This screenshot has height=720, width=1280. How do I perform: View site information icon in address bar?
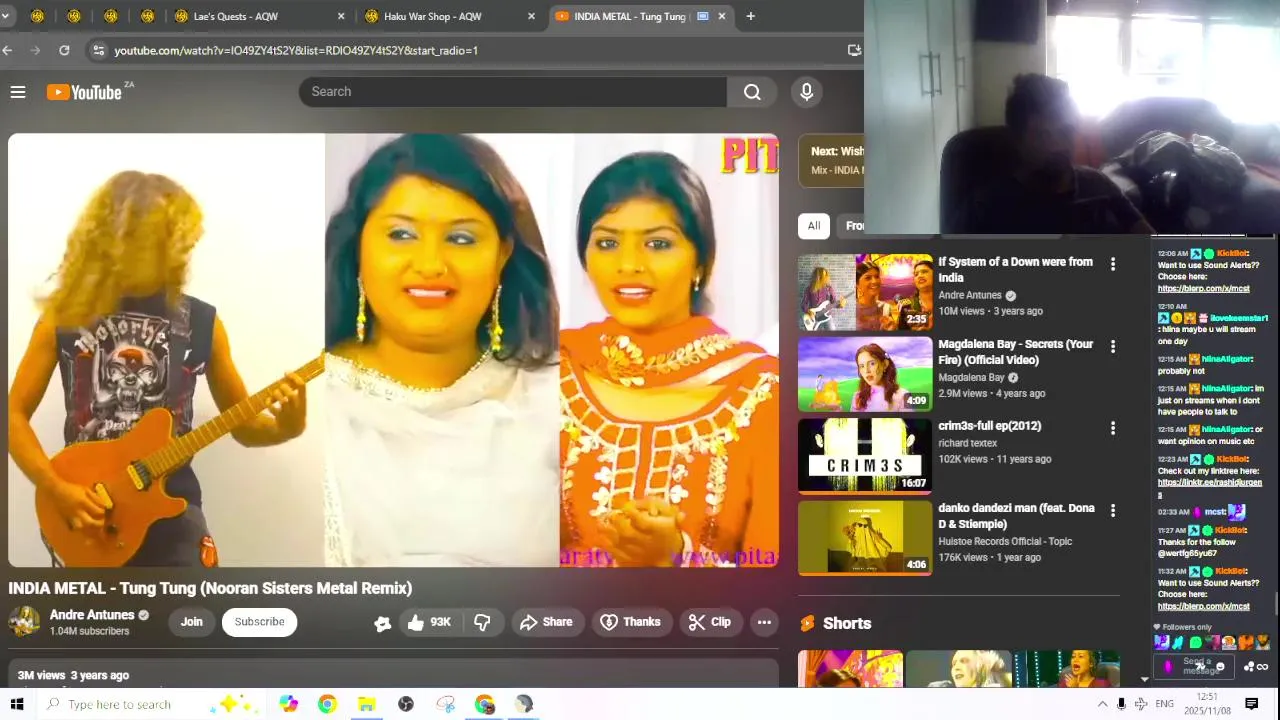(97, 50)
